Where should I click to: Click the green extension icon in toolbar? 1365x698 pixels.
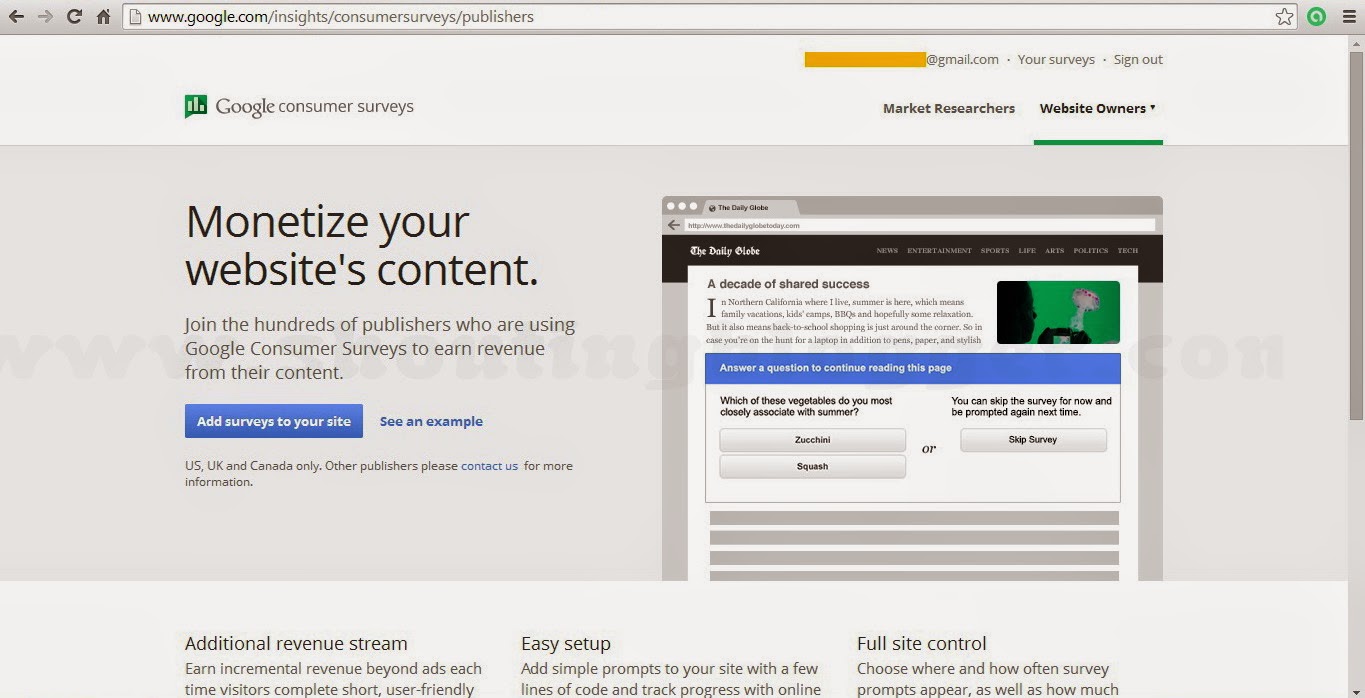1316,17
